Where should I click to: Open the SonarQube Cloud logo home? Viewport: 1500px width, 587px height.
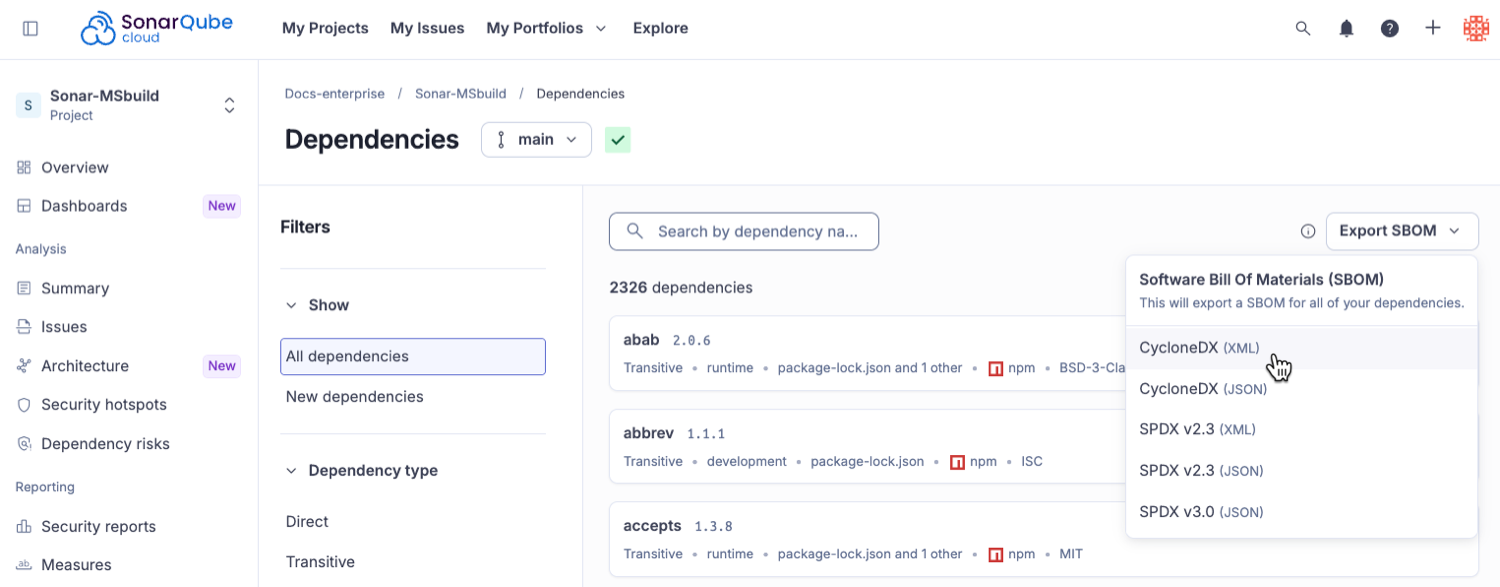[157, 28]
